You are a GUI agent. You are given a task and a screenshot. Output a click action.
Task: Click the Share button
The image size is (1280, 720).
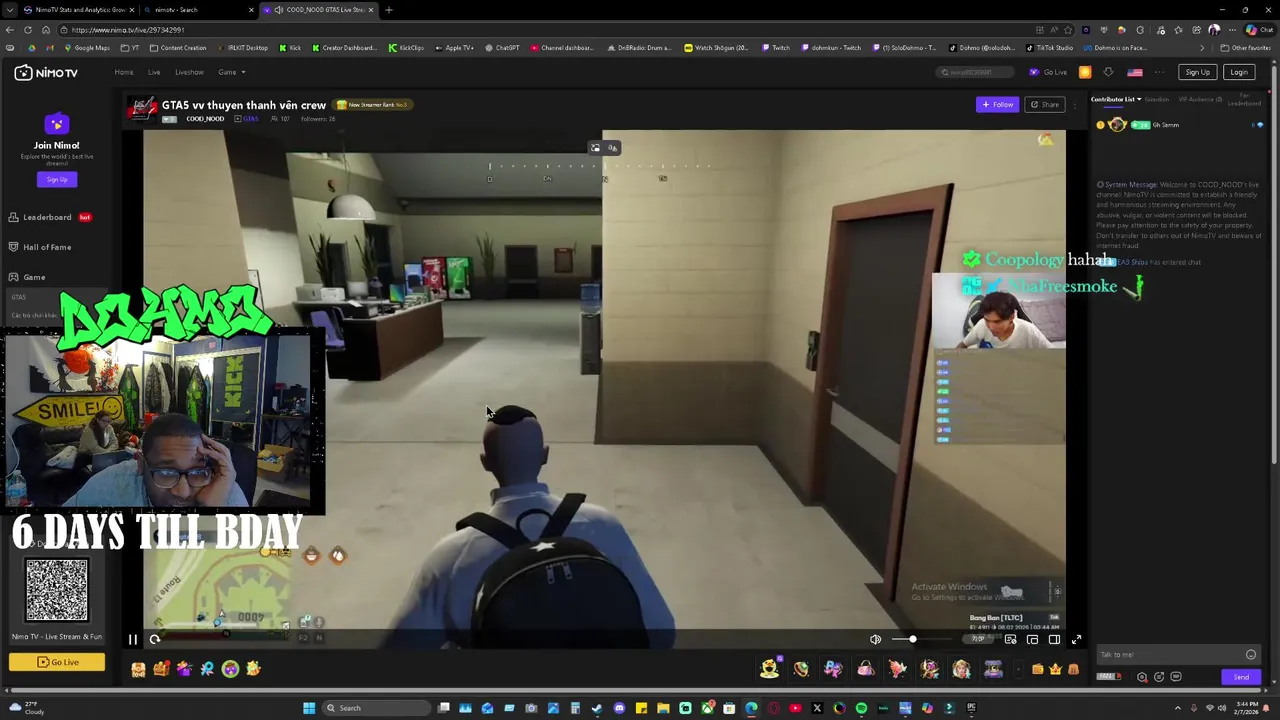click(1045, 104)
